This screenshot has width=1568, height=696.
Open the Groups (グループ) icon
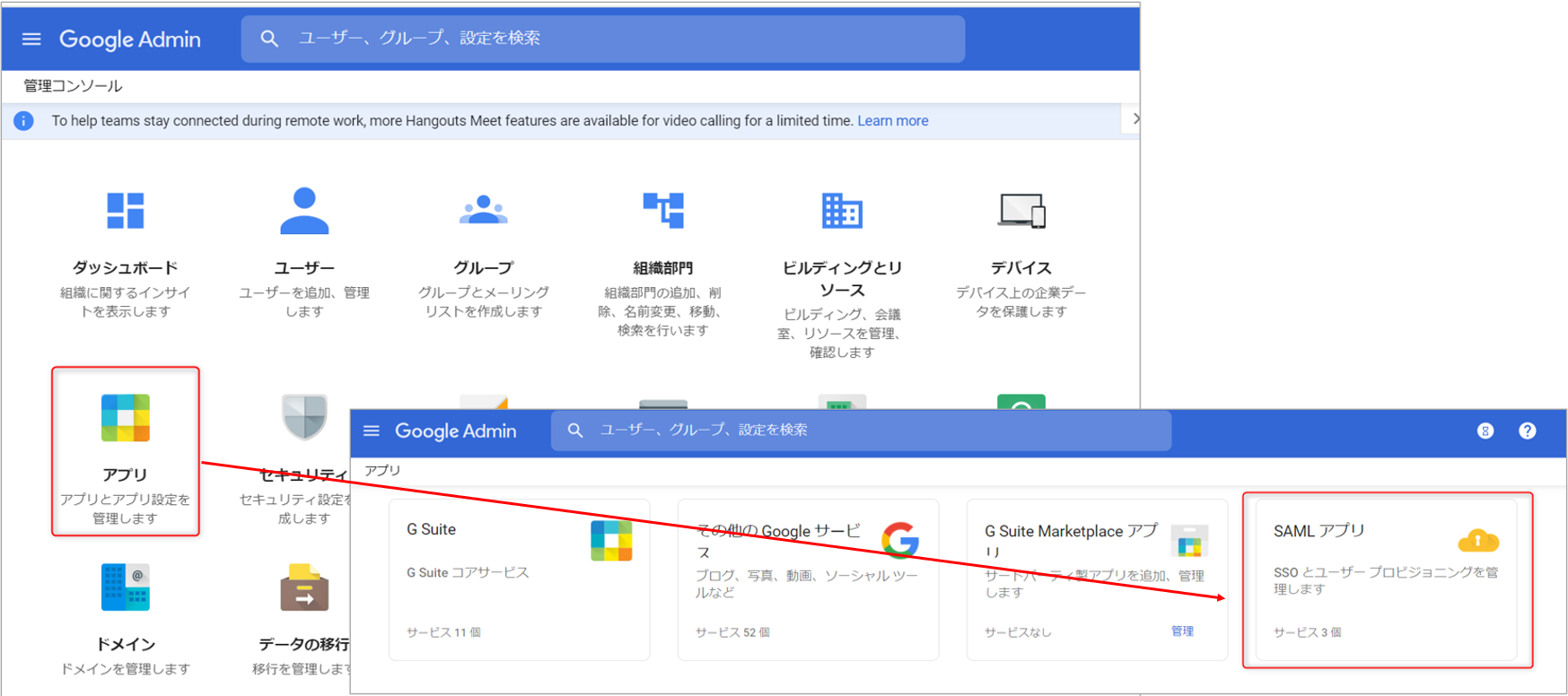[483, 212]
